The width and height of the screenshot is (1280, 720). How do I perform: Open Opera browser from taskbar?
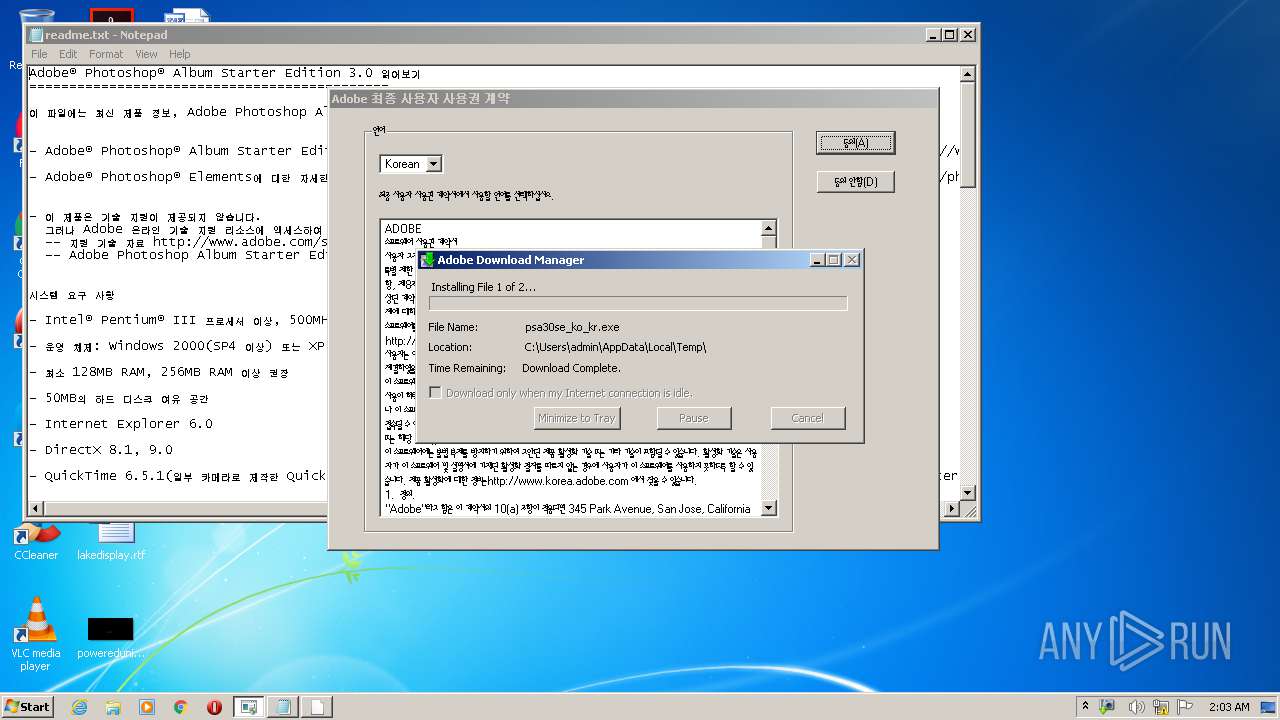coord(215,707)
